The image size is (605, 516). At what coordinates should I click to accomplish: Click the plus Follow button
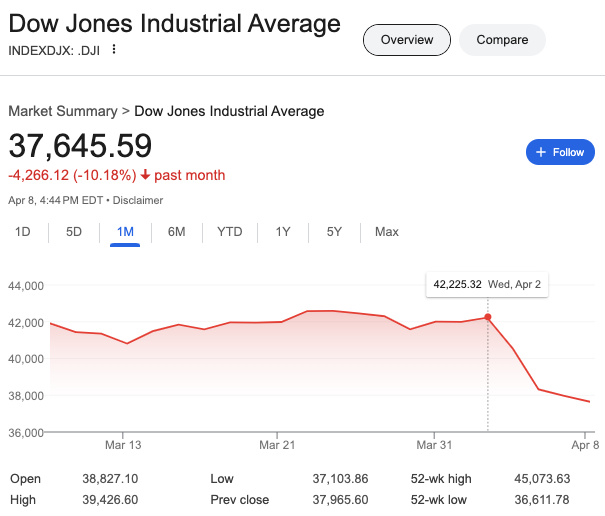pos(560,152)
